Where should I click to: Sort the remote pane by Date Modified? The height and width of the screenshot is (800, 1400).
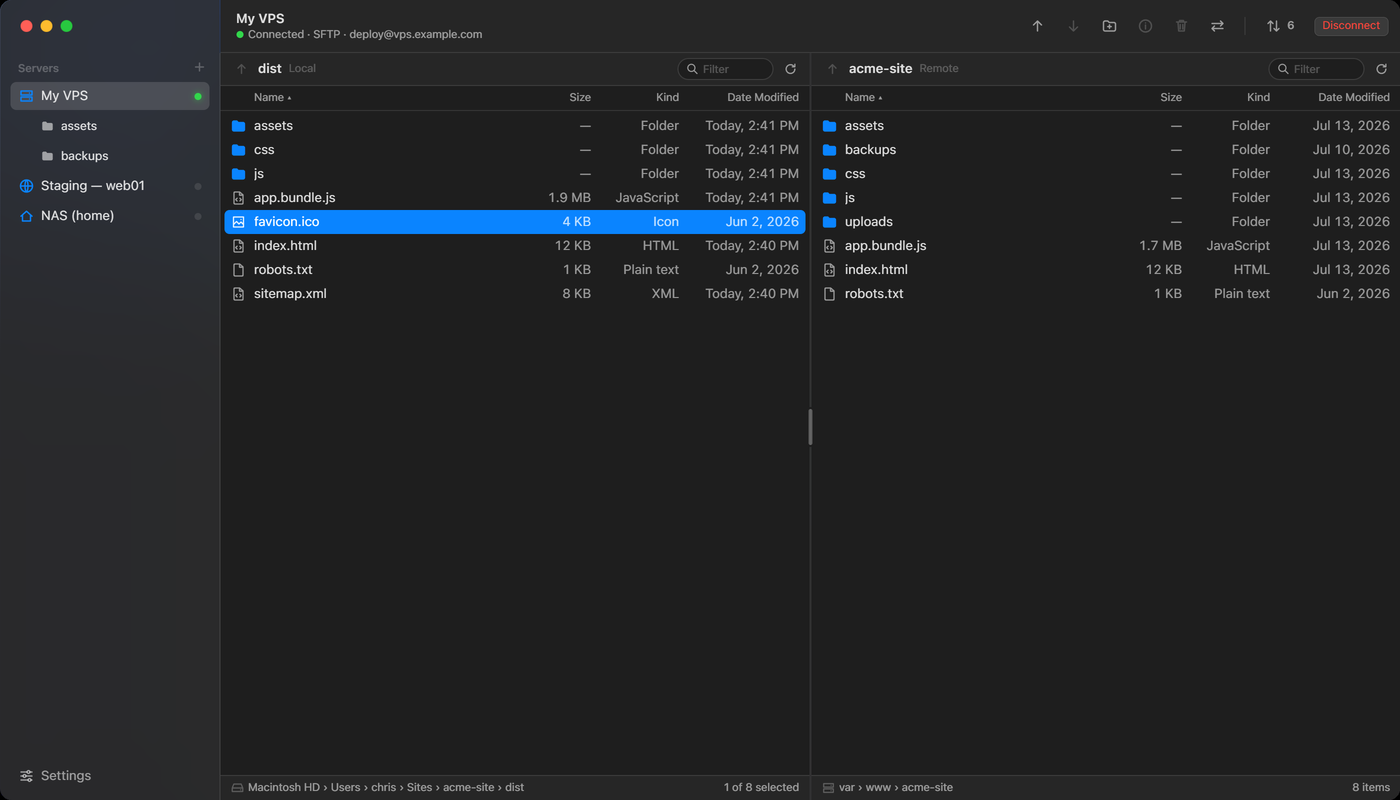coord(1354,97)
